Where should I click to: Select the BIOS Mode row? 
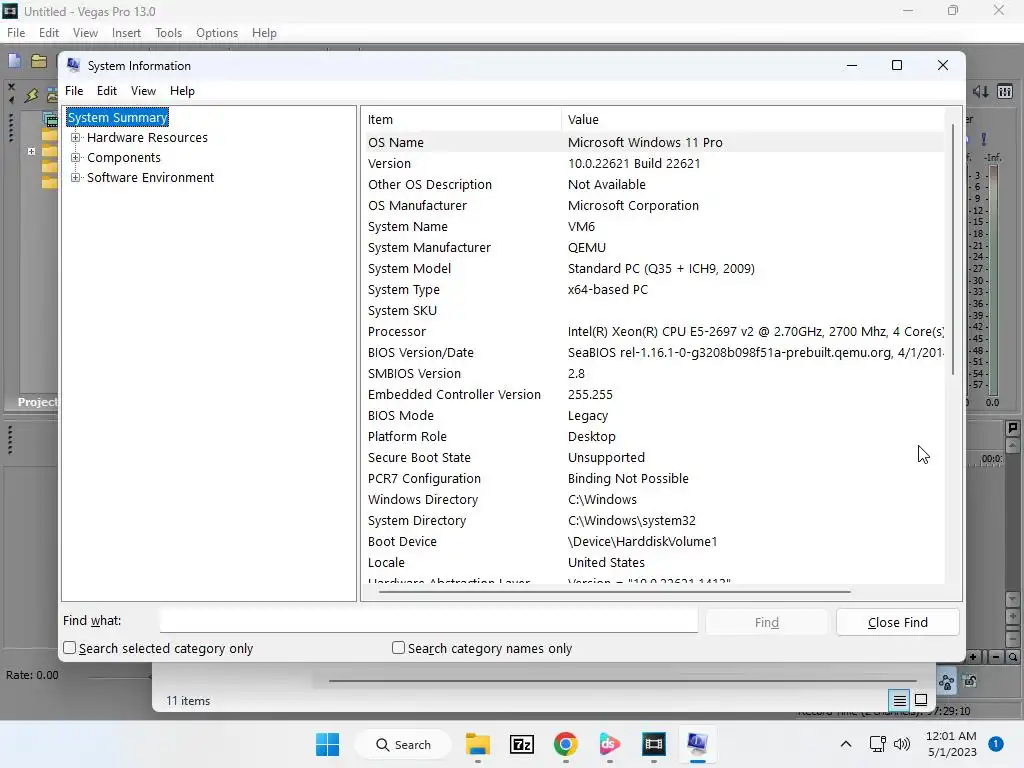click(654, 415)
